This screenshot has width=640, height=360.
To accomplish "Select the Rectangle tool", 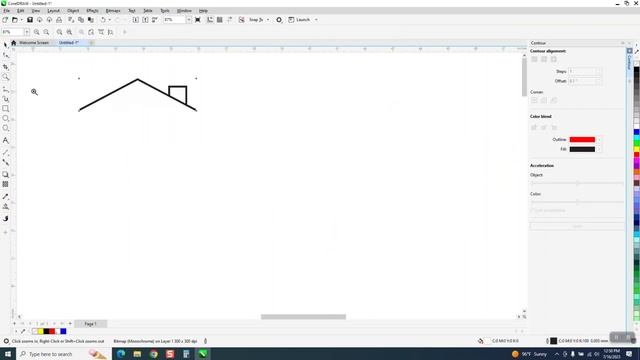I will [6, 109].
